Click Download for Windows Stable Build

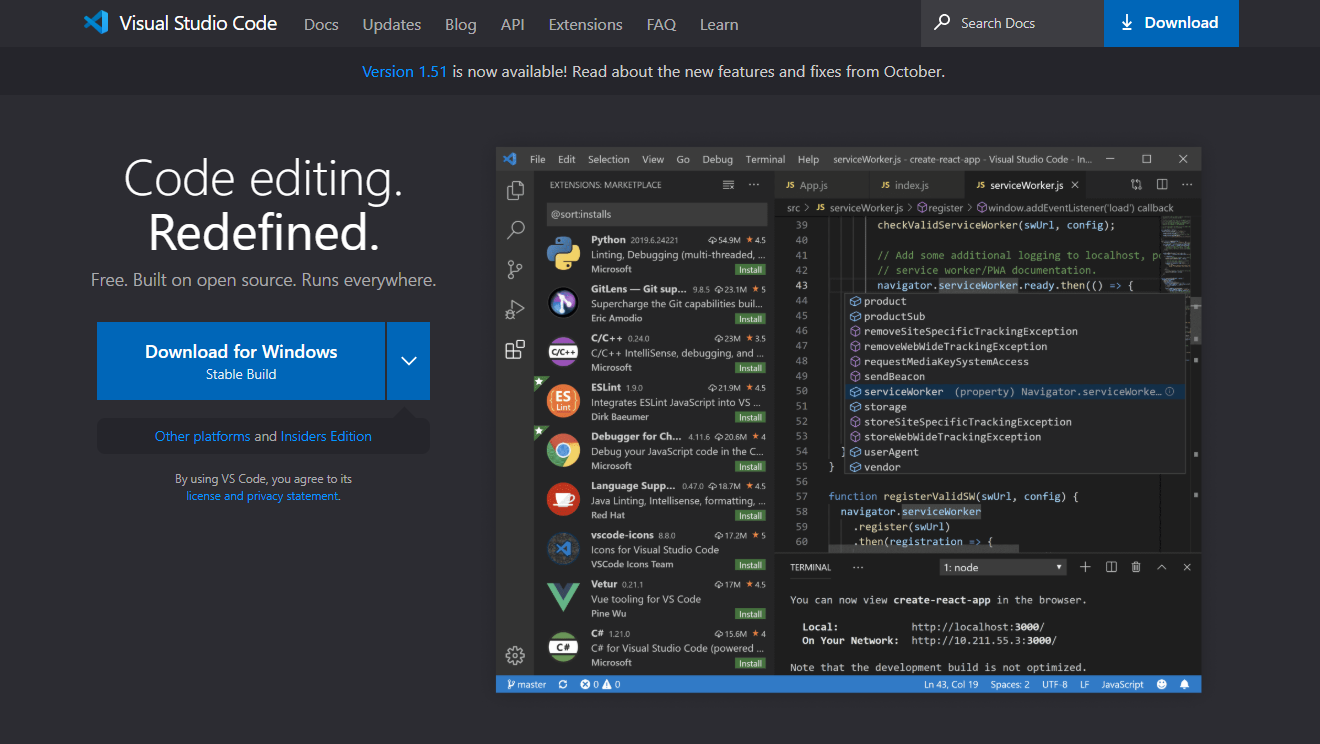click(x=241, y=361)
